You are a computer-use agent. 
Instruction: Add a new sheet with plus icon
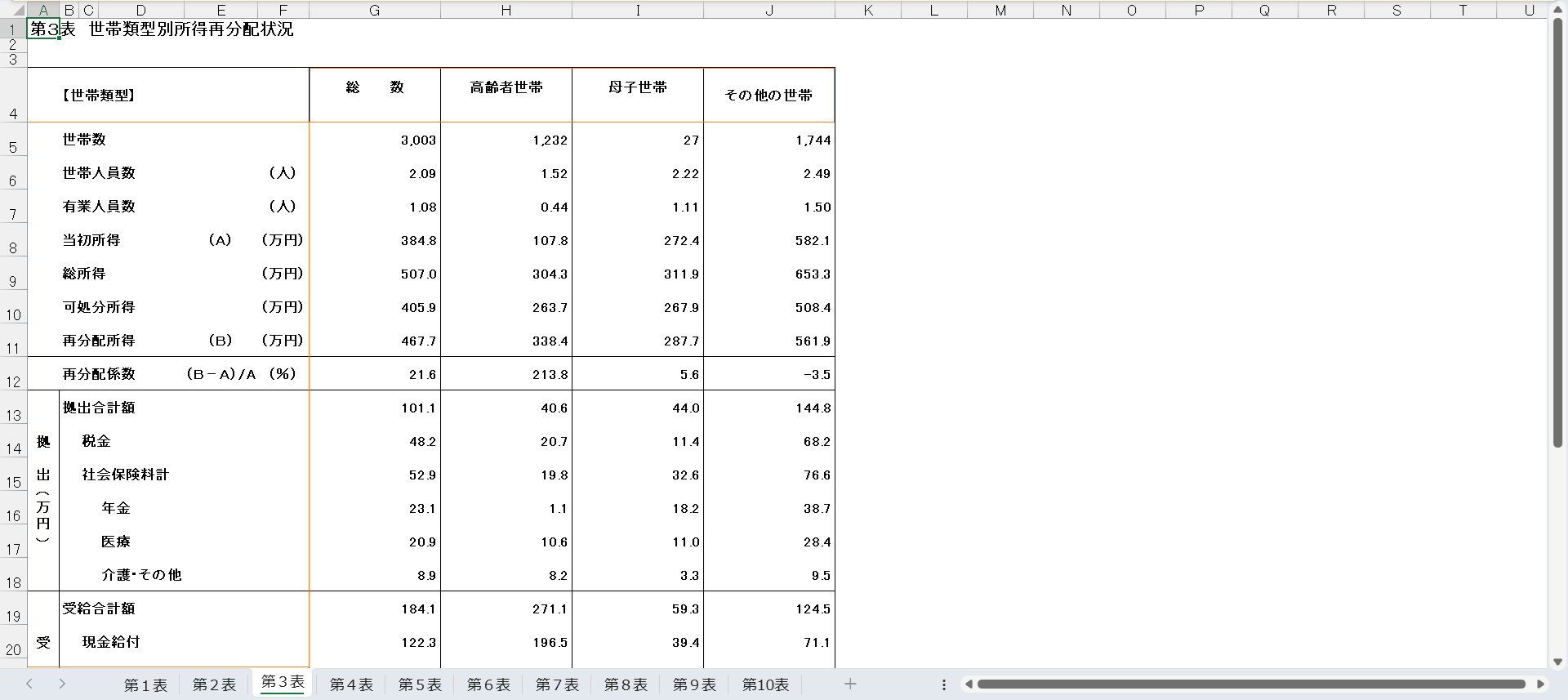pyautogui.click(x=850, y=684)
